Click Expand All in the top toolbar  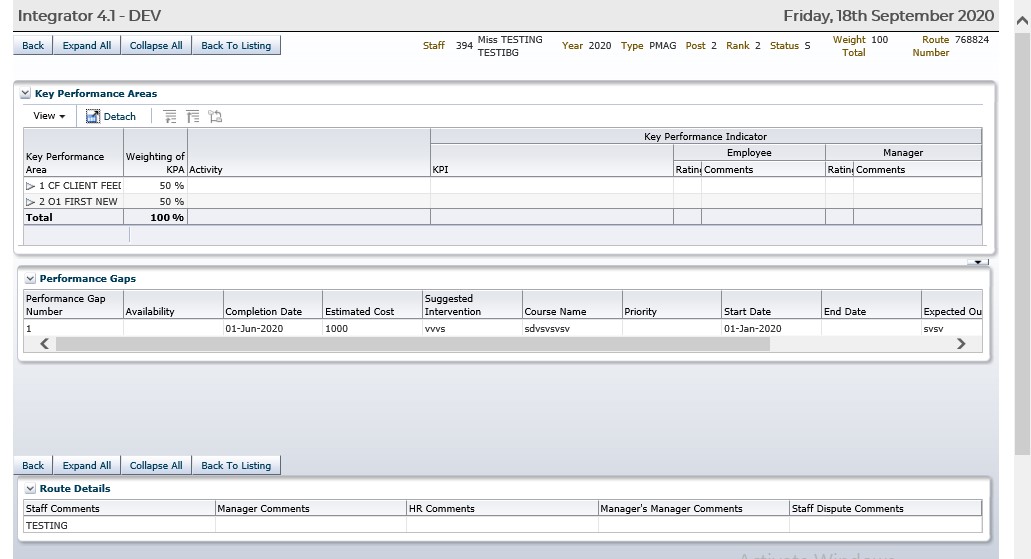(87, 46)
